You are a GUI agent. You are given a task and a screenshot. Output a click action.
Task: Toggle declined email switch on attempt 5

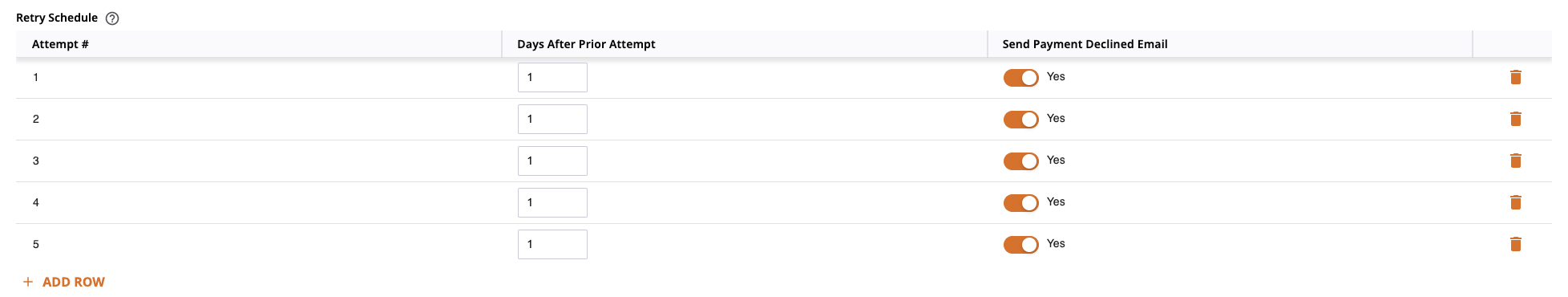click(1020, 244)
